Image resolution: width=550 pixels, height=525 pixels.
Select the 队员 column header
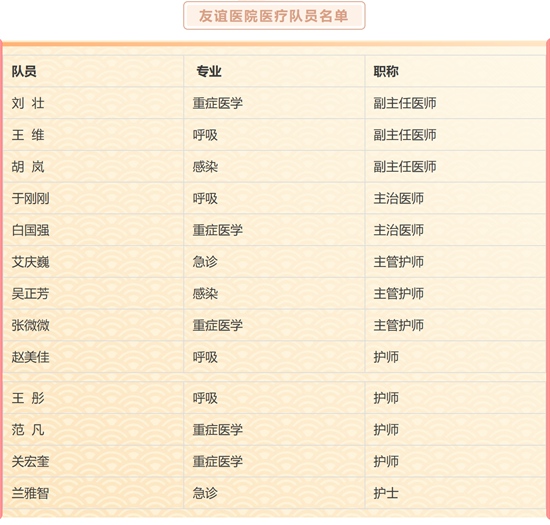pos(24,72)
